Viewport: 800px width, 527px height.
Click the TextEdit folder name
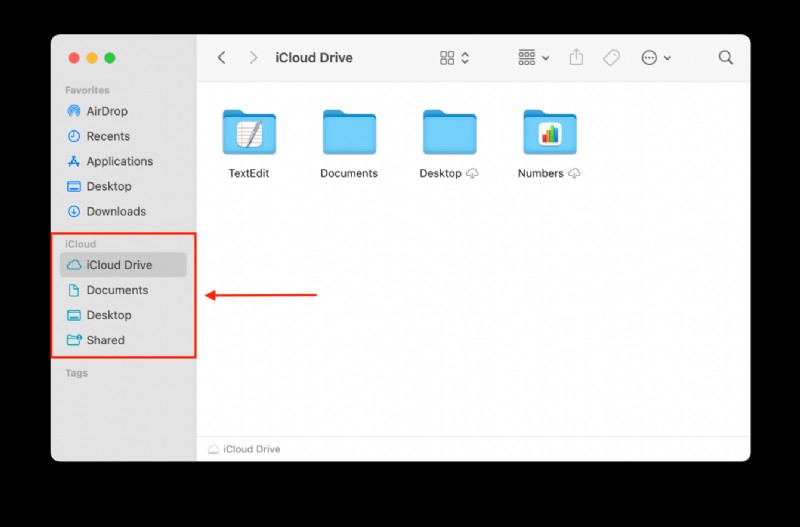click(x=249, y=173)
